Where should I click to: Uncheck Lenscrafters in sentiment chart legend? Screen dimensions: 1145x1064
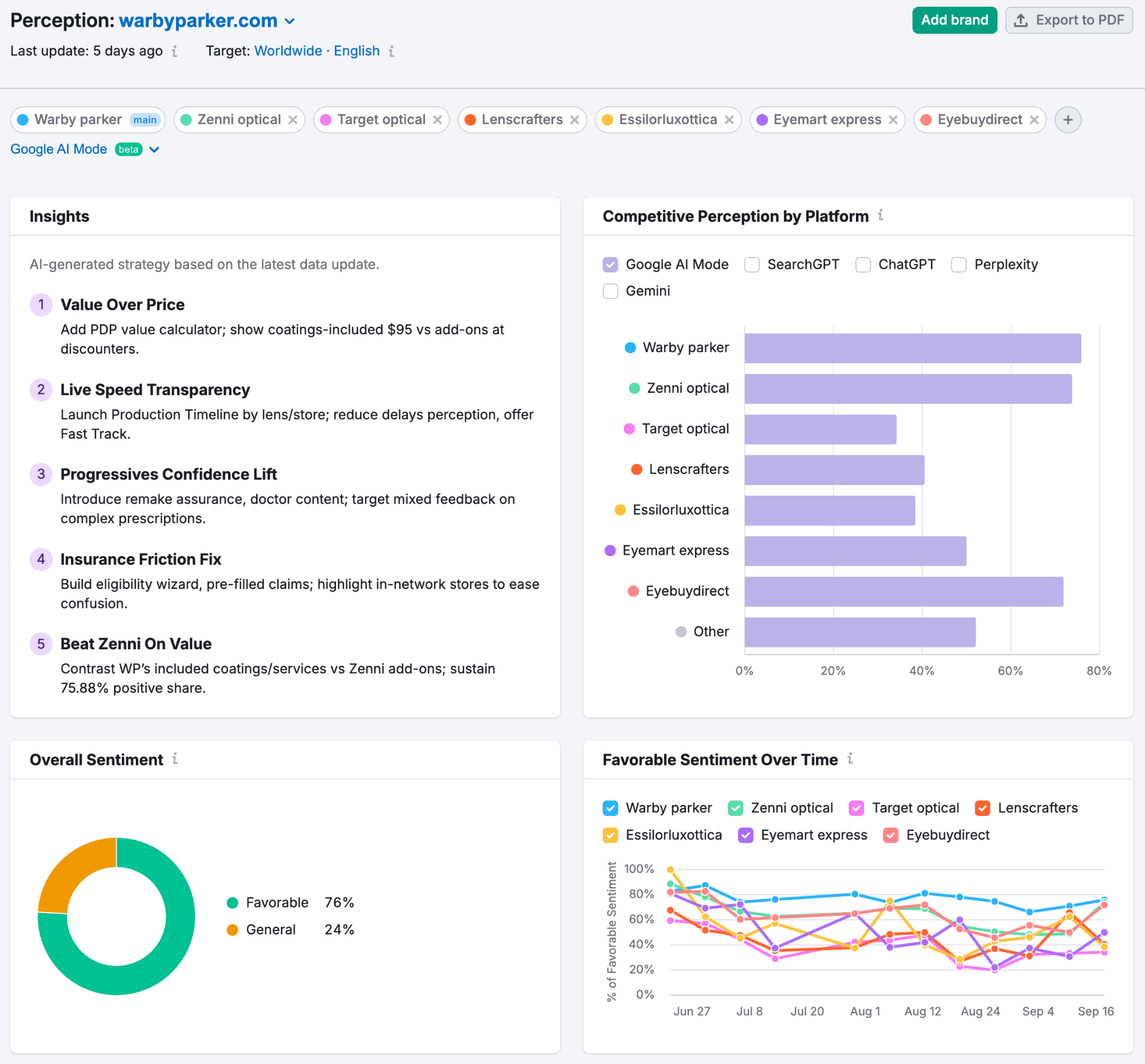pos(982,809)
